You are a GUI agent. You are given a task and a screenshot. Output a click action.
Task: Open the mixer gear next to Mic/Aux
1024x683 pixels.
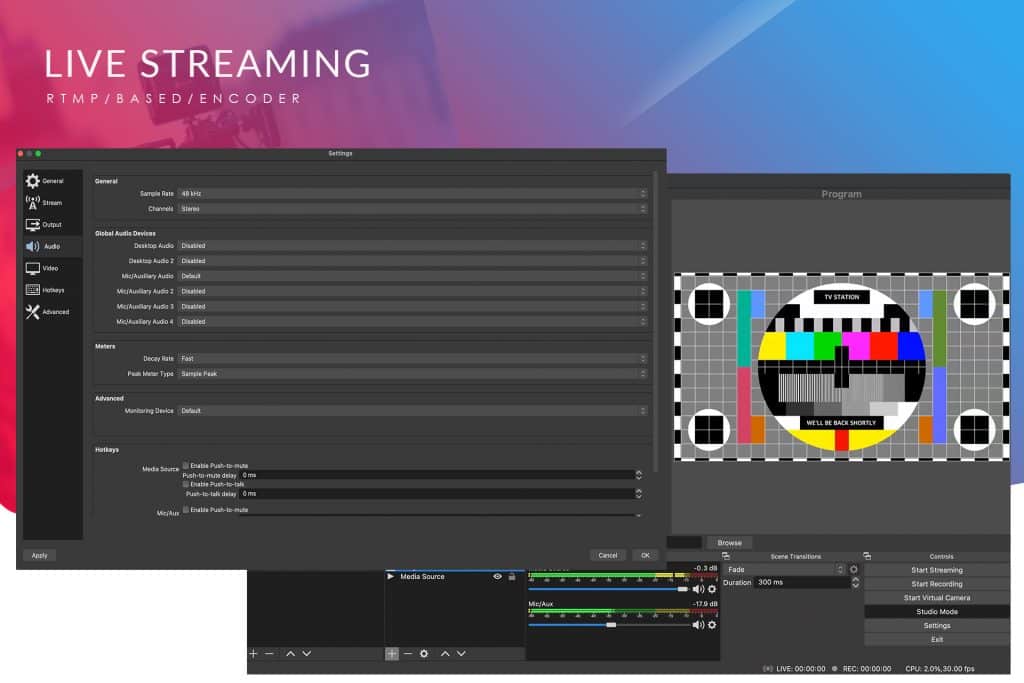coord(713,625)
